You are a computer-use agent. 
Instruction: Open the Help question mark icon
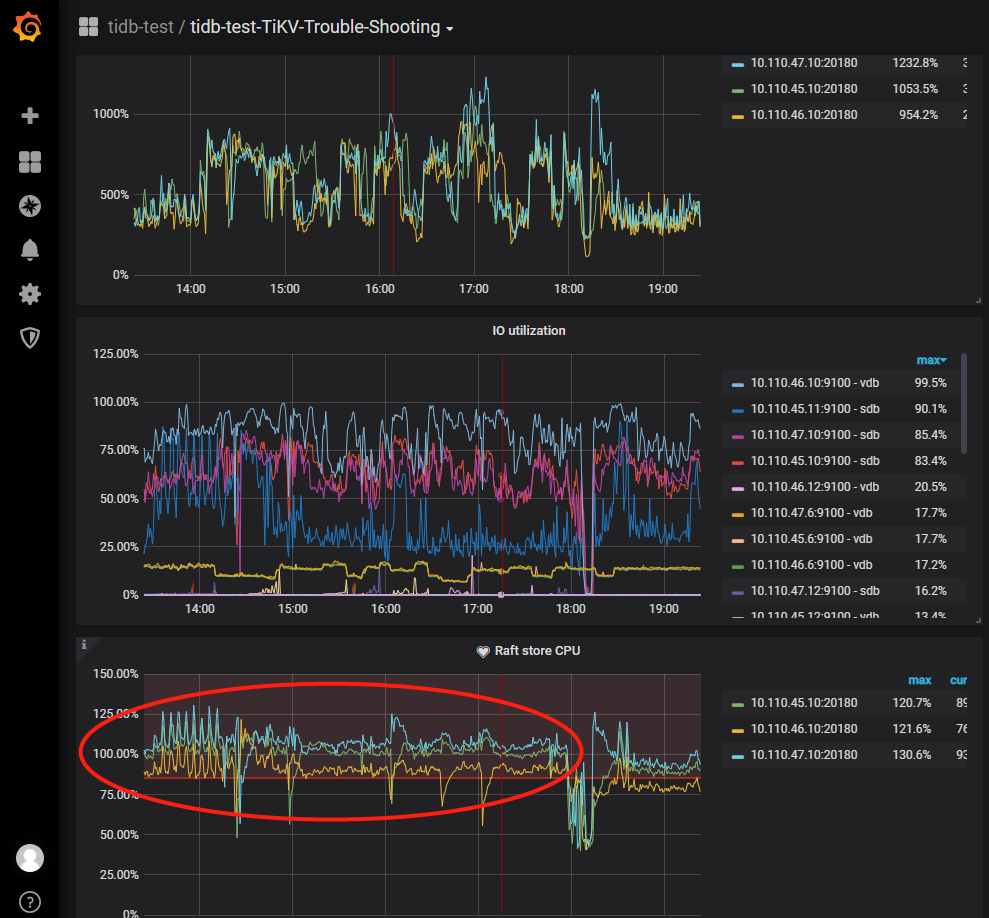(x=30, y=902)
